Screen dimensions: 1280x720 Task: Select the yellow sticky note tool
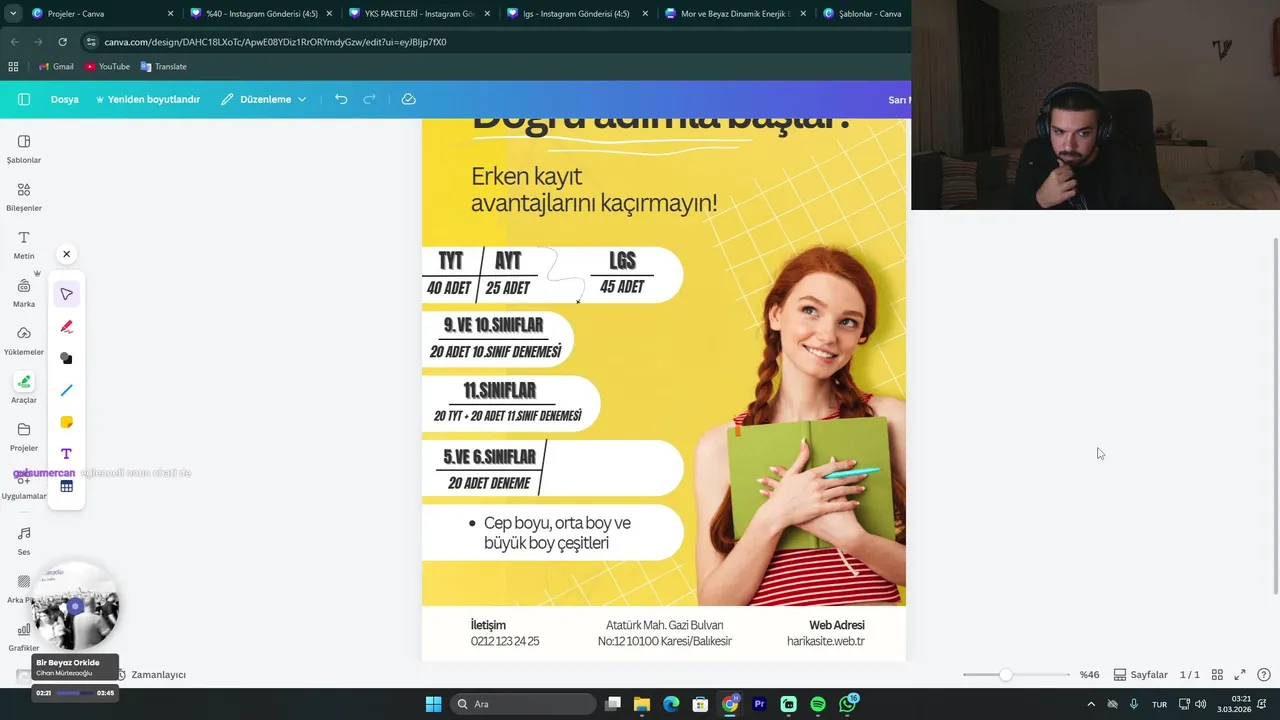67,422
